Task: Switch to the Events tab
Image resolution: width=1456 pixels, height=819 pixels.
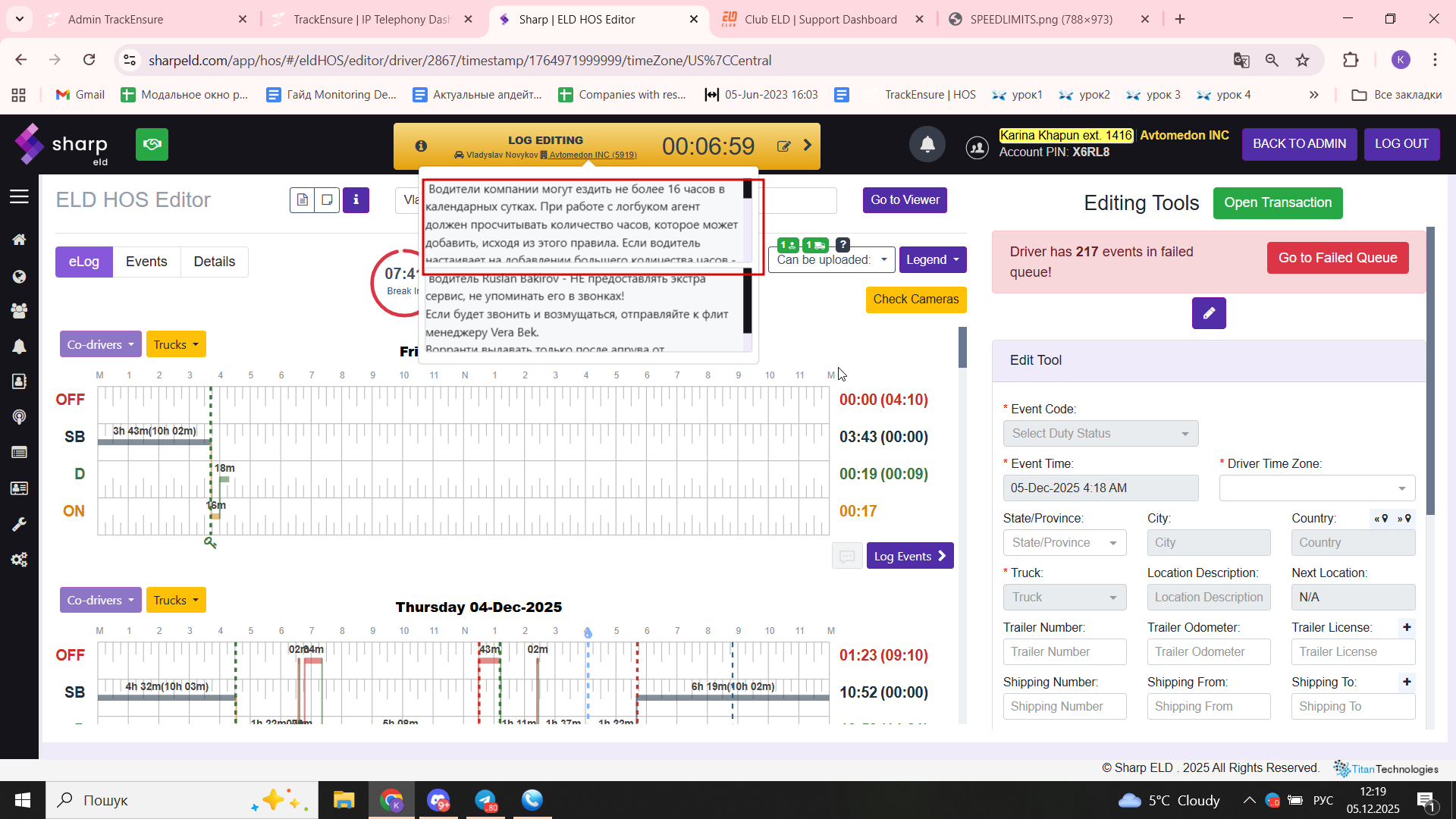Action: tap(146, 262)
